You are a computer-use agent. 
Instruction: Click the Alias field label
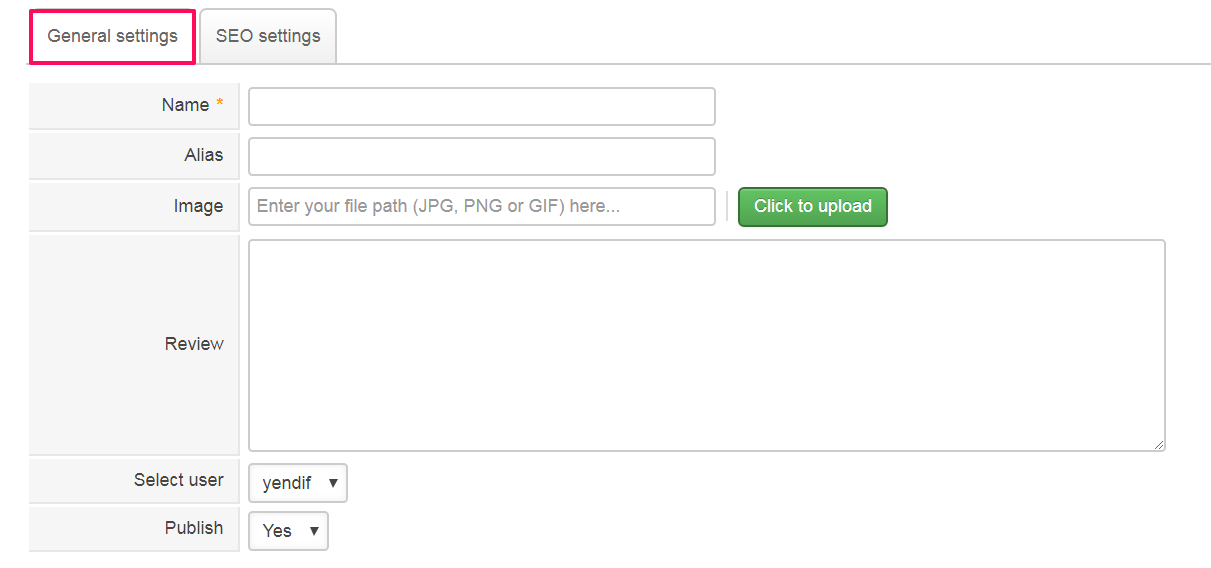point(204,155)
